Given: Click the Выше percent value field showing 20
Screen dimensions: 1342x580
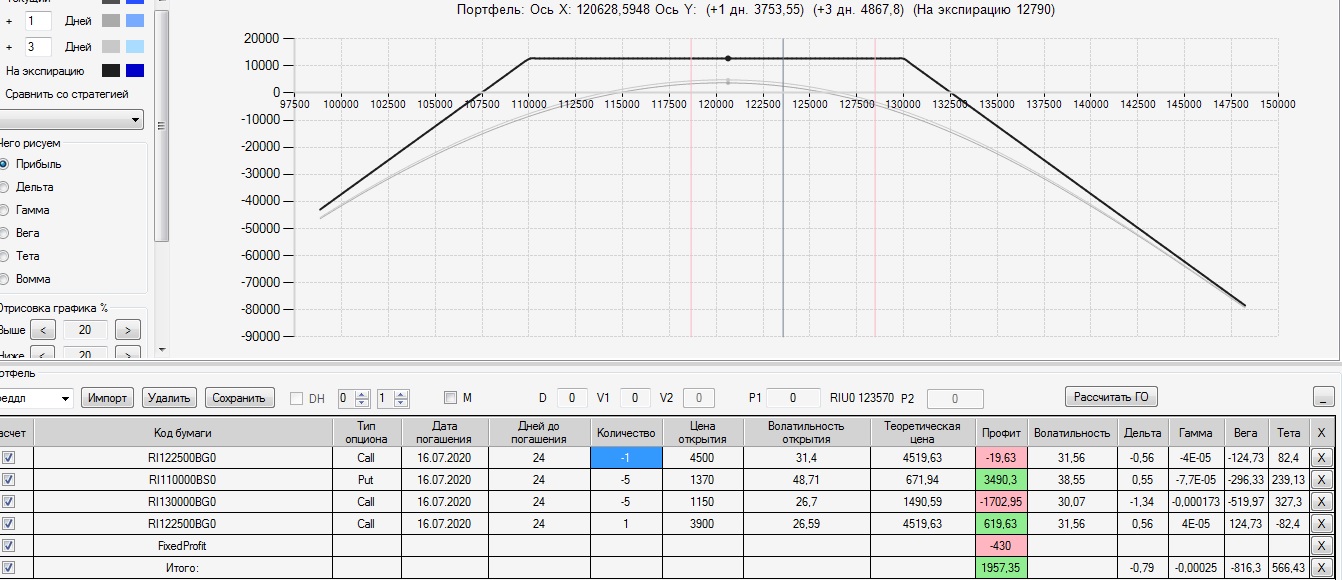Looking at the screenshot, I should click(x=86, y=330).
